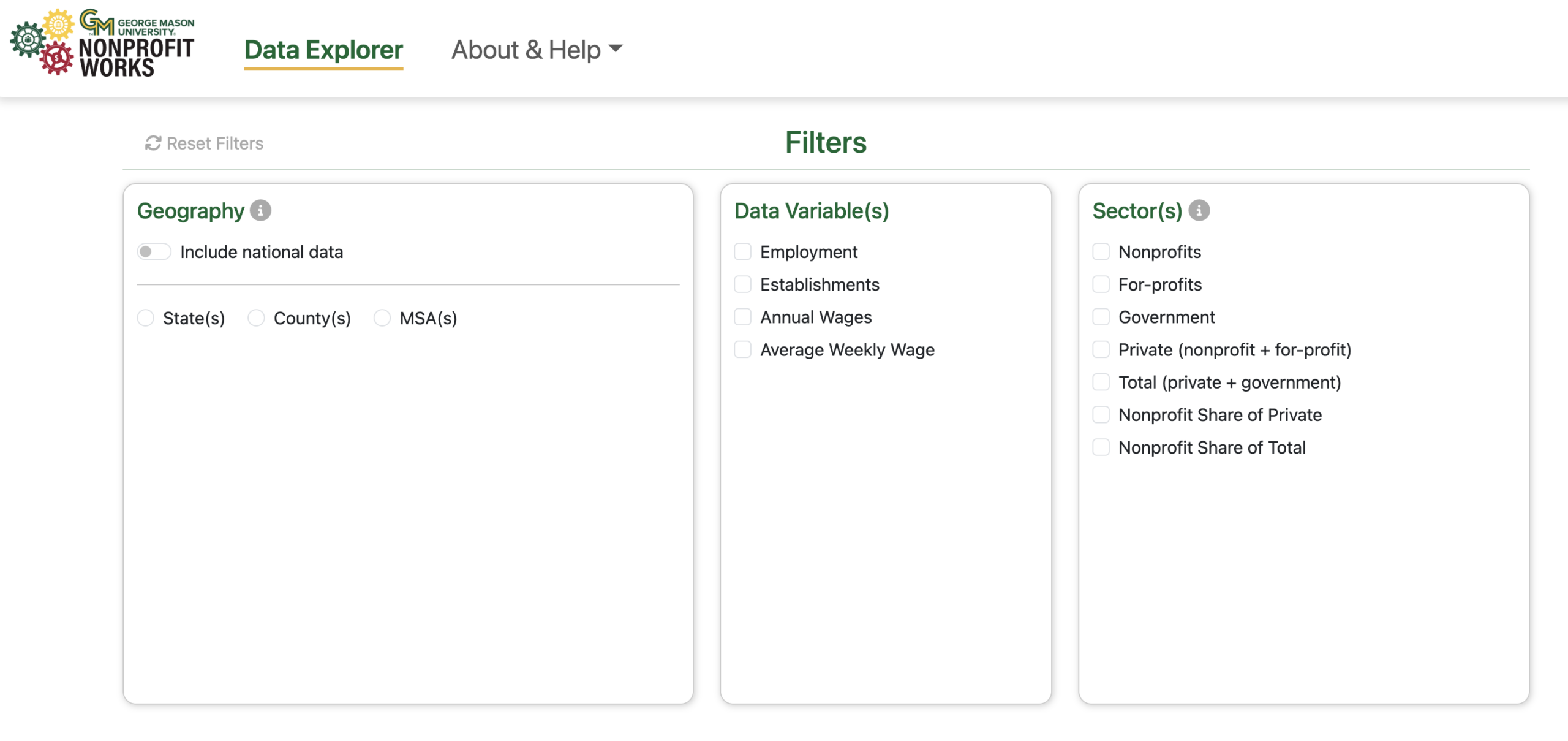Check the For-profits sector
This screenshot has width=1568, height=741.
coord(1101,284)
